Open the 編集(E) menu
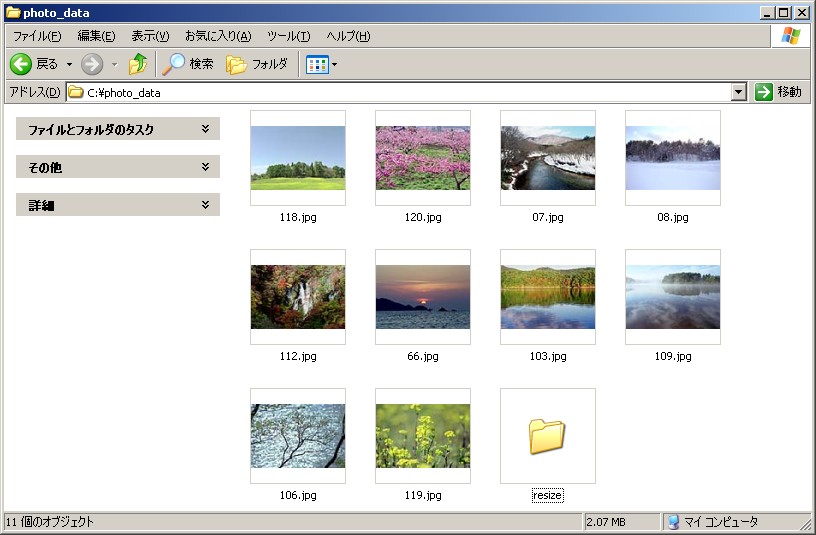This screenshot has height=535, width=816. click(x=96, y=36)
